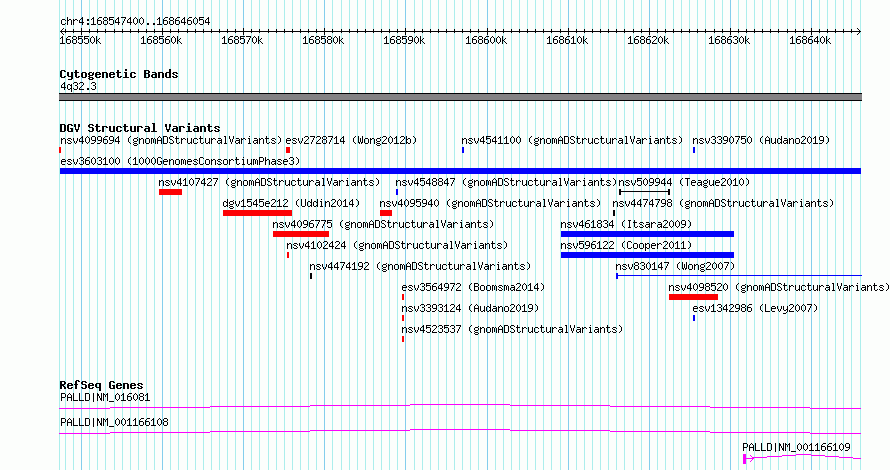Click the DGV Structural Variants track title

(x=140, y=128)
